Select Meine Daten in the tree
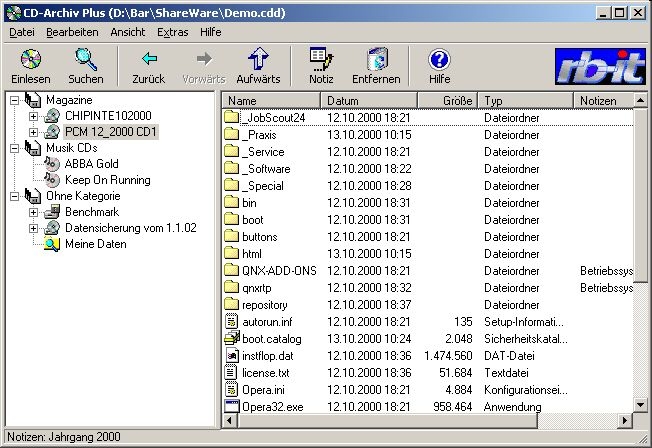 95,244
